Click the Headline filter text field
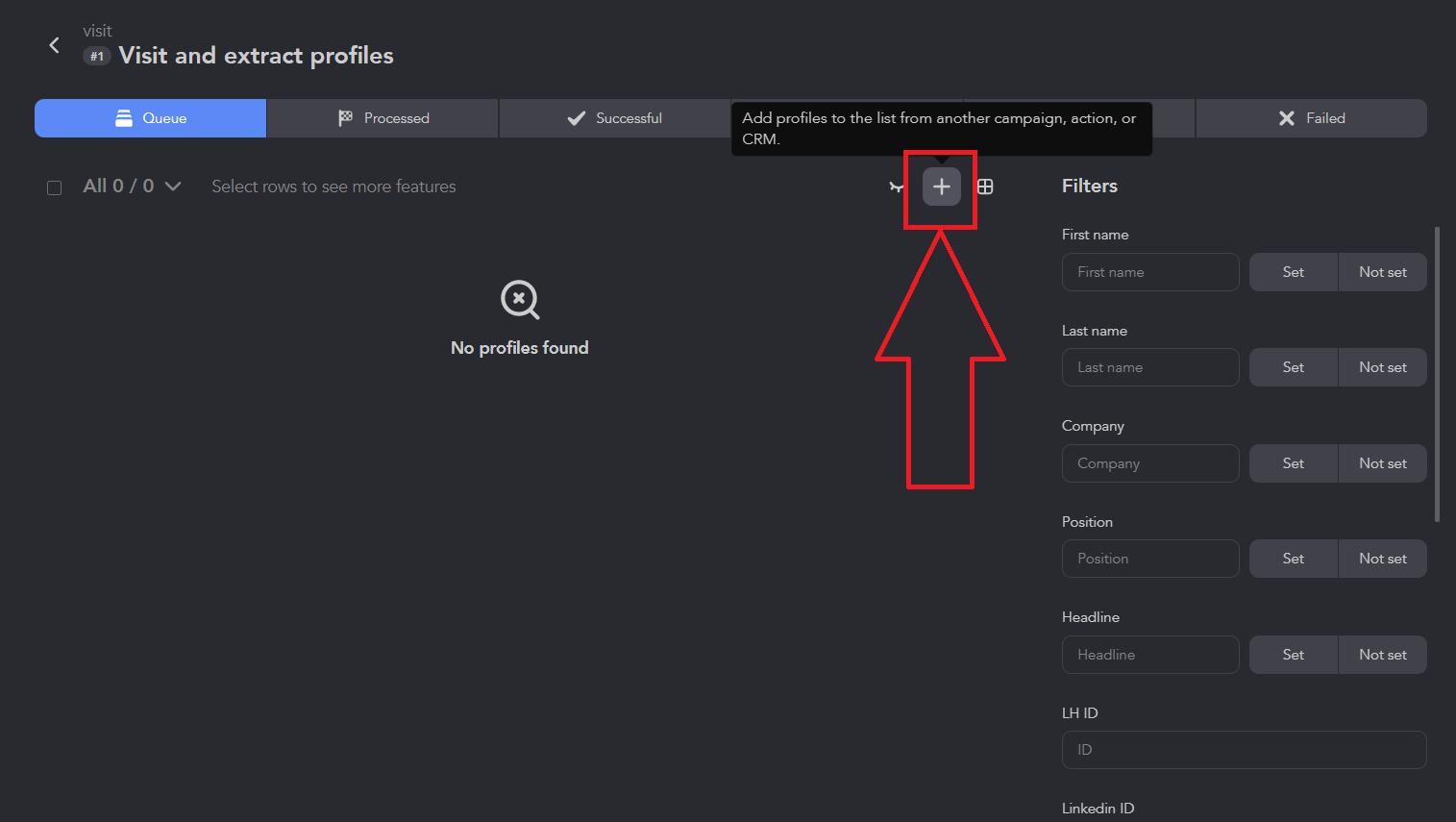Viewport: 1456px width, 822px height. click(x=1150, y=655)
